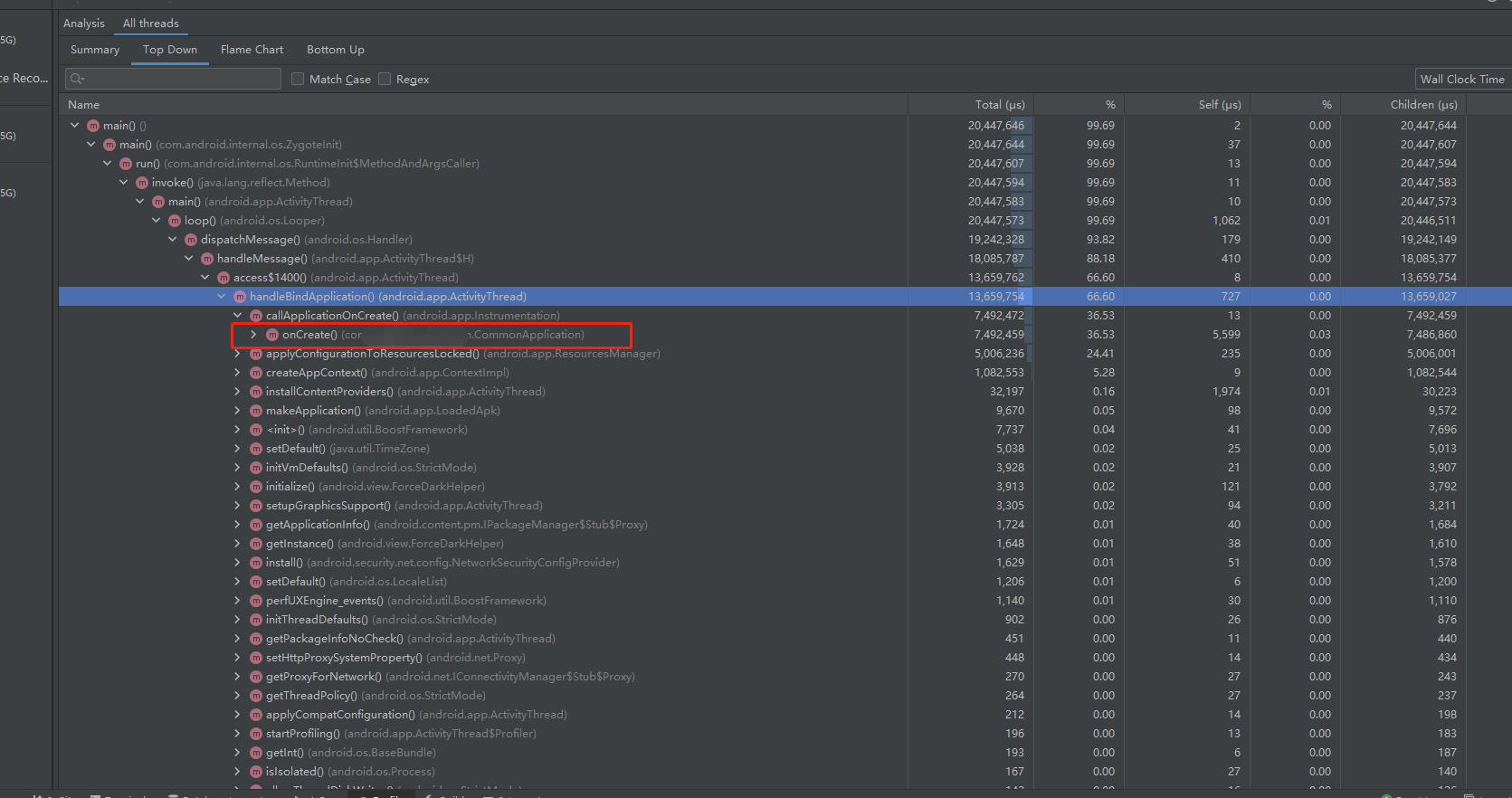Click method icon of <init>() BoostFramework
The image size is (1512, 798).
(256, 430)
